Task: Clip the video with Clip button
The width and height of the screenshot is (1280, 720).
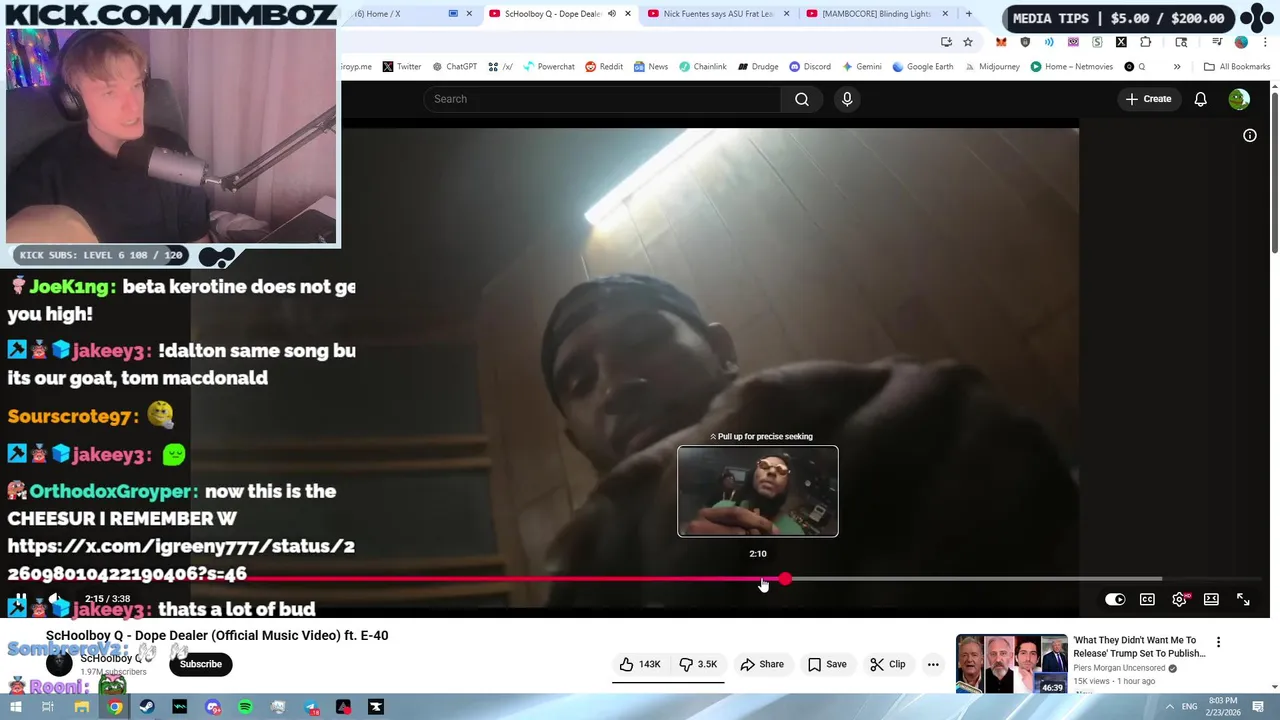Action: [x=887, y=664]
